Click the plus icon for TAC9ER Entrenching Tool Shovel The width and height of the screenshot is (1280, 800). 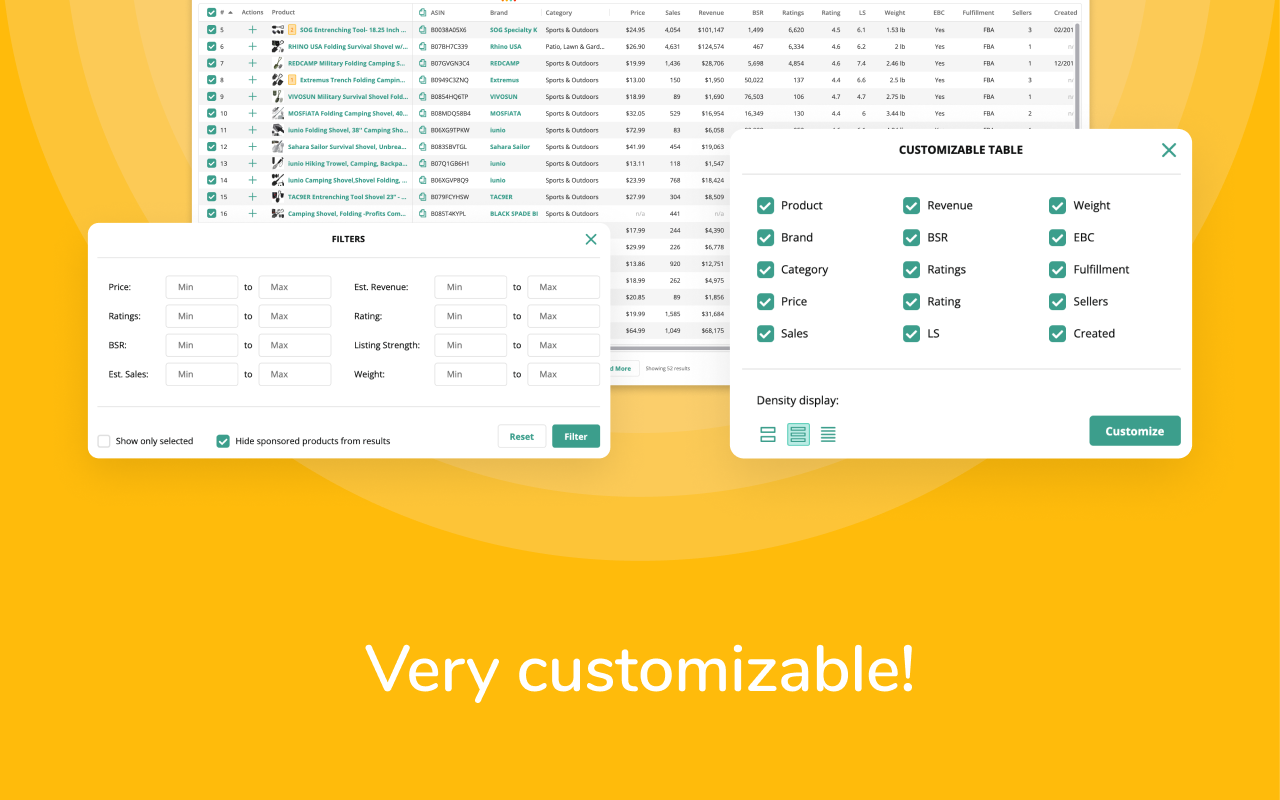pyautogui.click(x=252, y=197)
